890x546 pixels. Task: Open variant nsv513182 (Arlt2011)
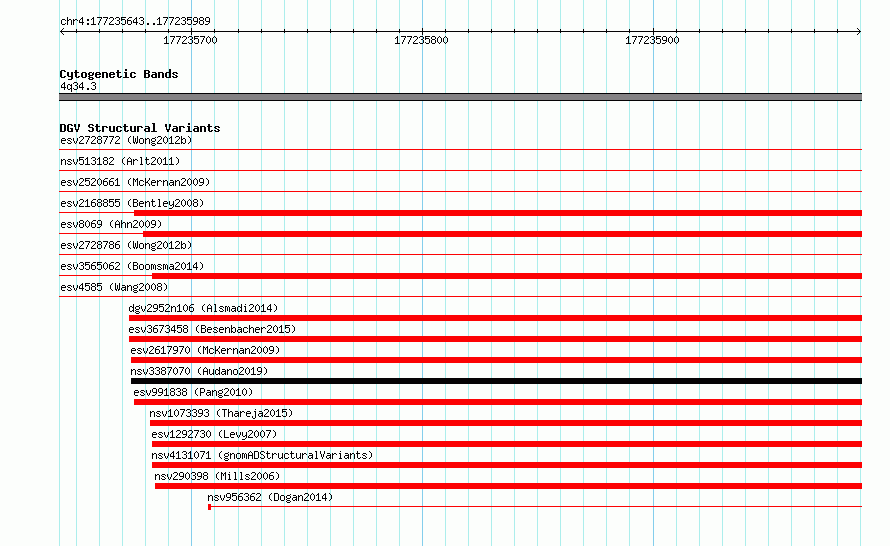(120, 161)
